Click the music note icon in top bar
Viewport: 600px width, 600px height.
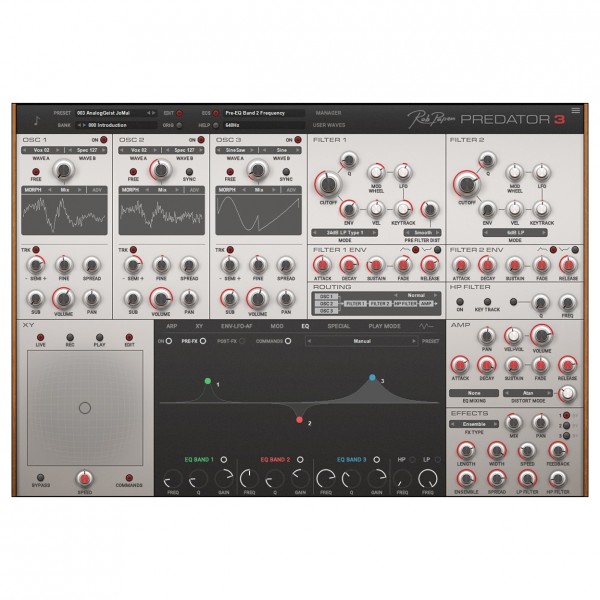point(37,121)
